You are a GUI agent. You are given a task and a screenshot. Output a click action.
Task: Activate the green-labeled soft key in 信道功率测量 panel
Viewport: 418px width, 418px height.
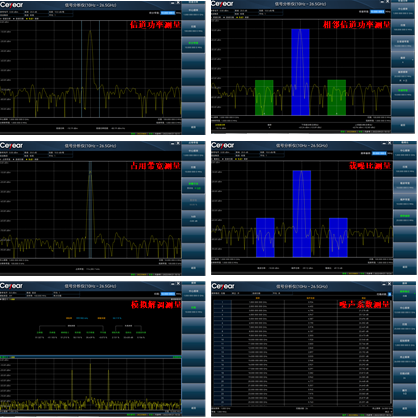193,45
